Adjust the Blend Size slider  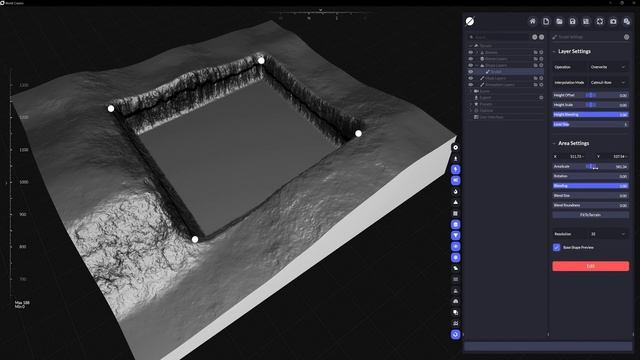click(x=590, y=196)
